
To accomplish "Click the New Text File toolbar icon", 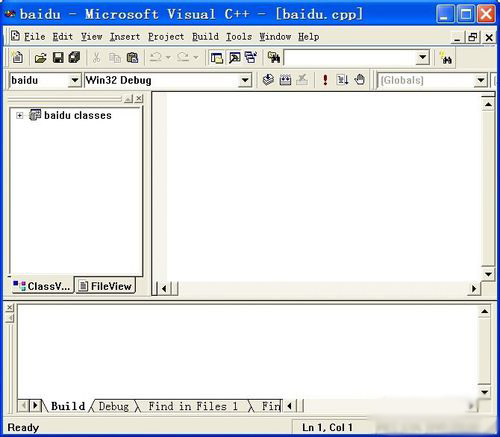I will (x=17, y=57).
